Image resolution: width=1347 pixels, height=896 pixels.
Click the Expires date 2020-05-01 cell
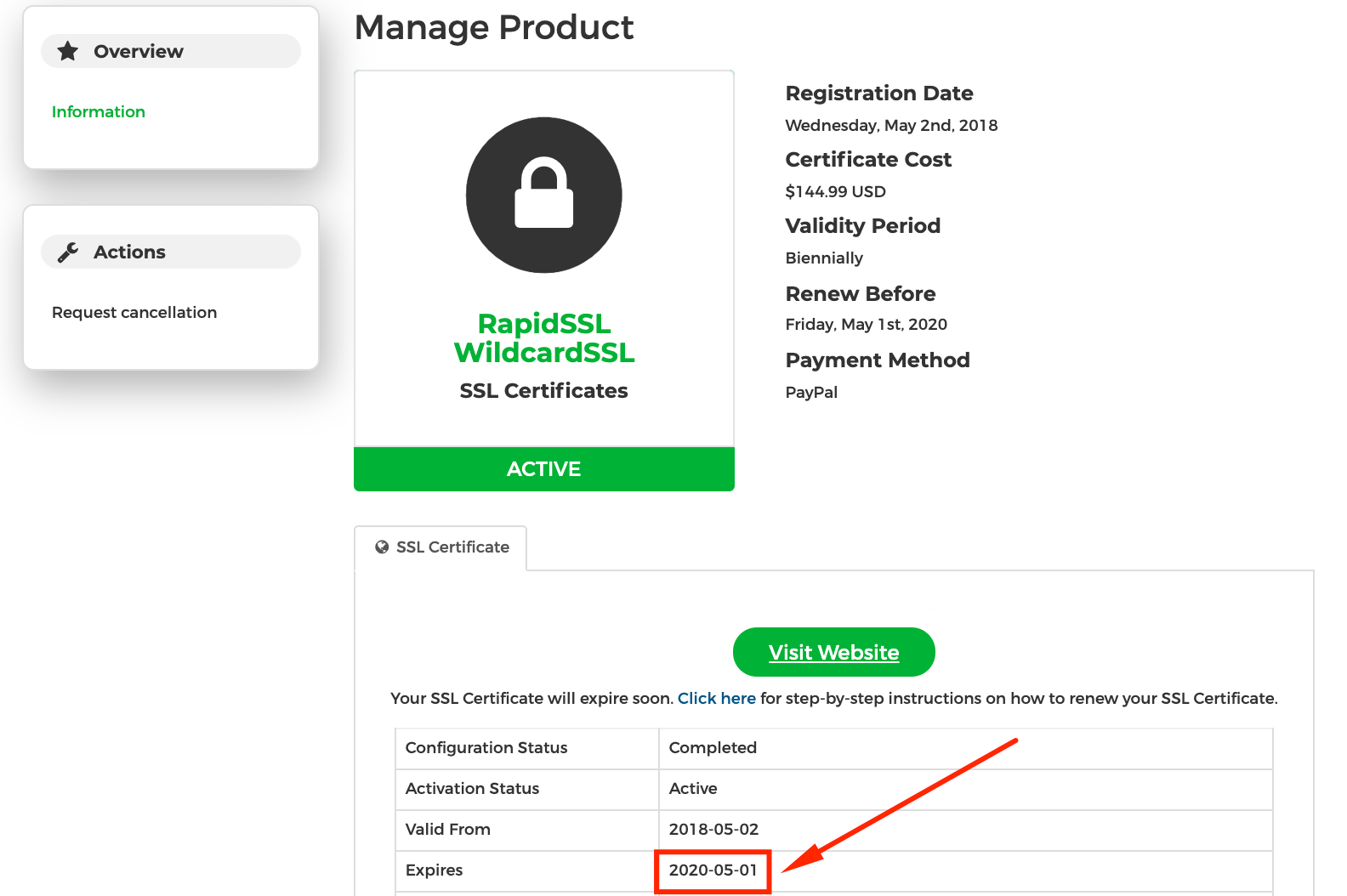pos(713,870)
